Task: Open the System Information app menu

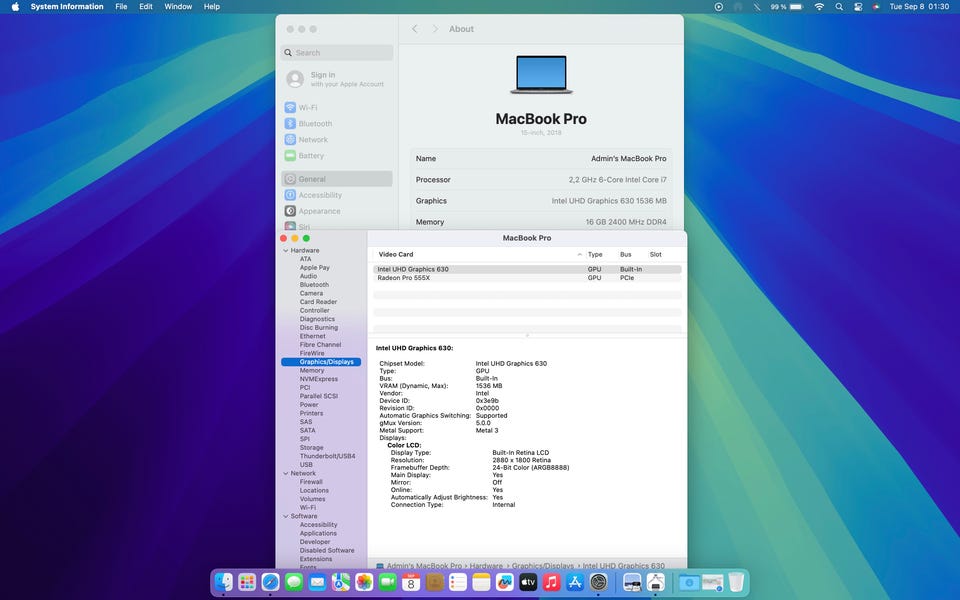Action: [67, 7]
